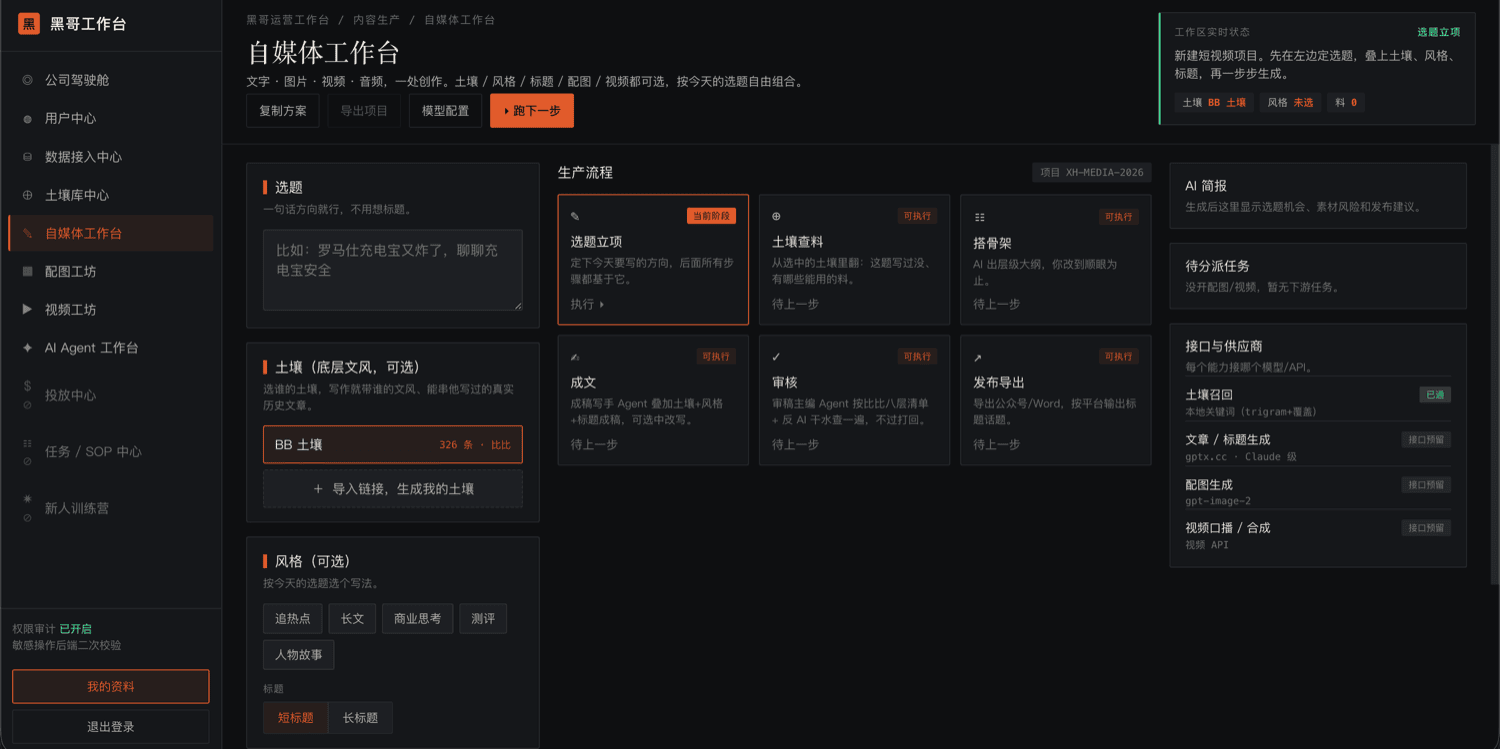This screenshot has width=1500, height=749.
Task: Click 导入链接，生成我的土壤 dashed box
Action: (x=393, y=489)
